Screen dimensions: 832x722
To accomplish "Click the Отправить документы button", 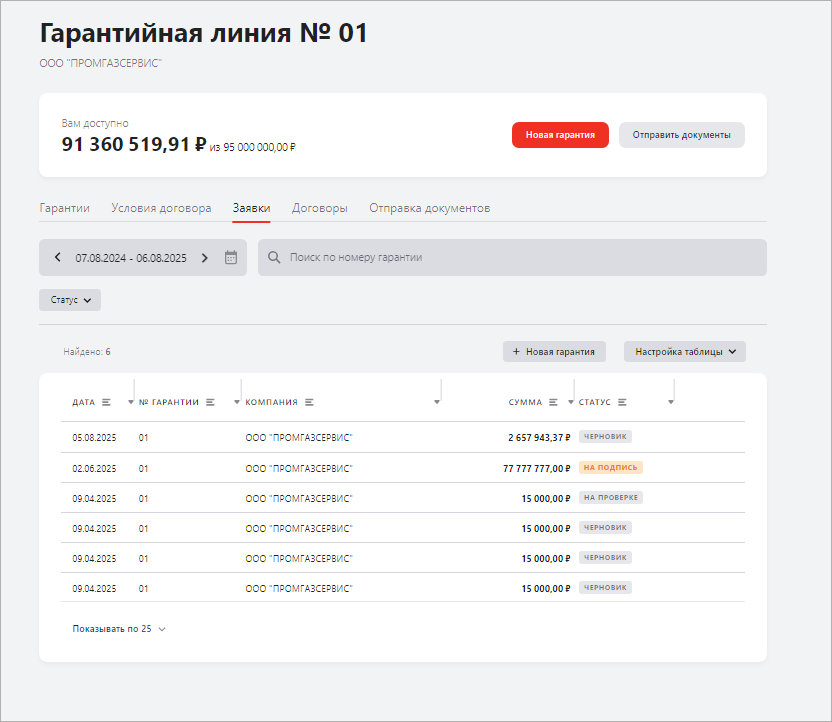I will coord(681,135).
